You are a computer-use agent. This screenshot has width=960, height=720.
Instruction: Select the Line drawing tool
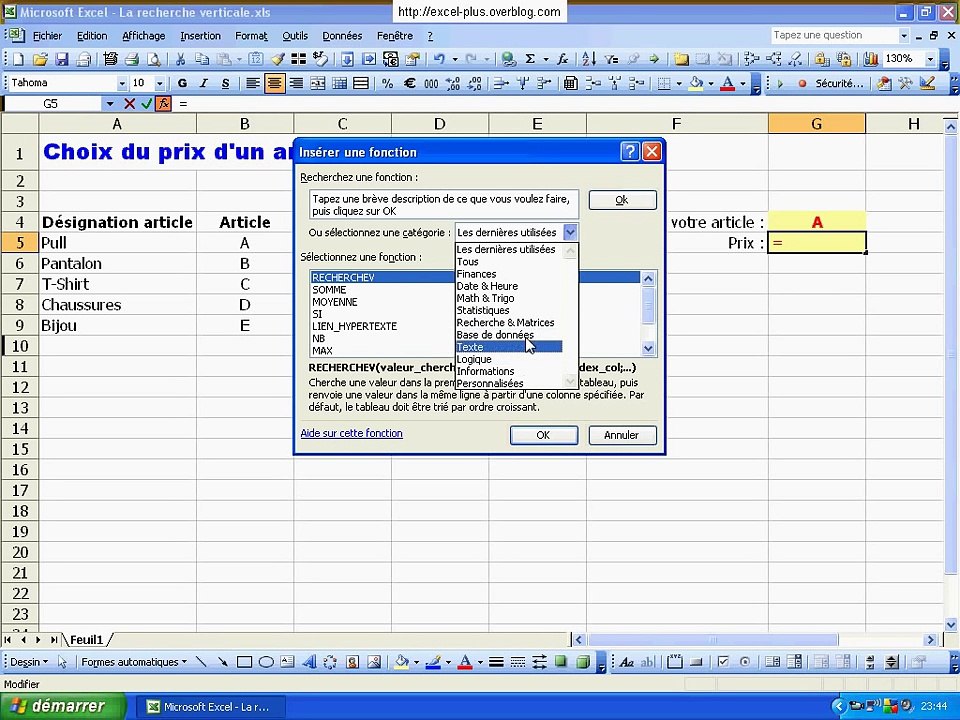pyautogui.click(x=201, y=662)
